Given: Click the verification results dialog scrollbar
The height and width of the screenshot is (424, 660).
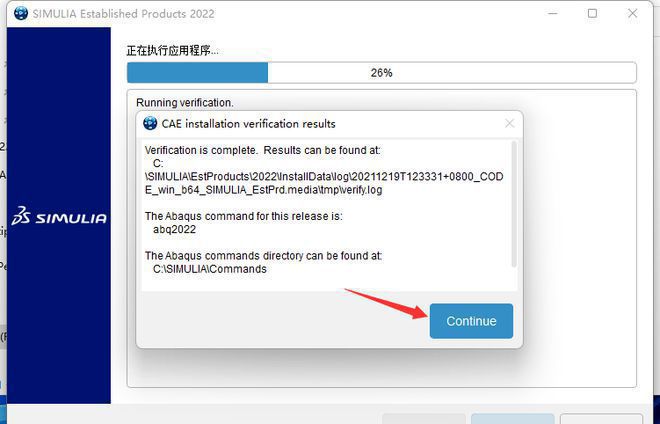Looking at the screenshot, I should 514,205.
